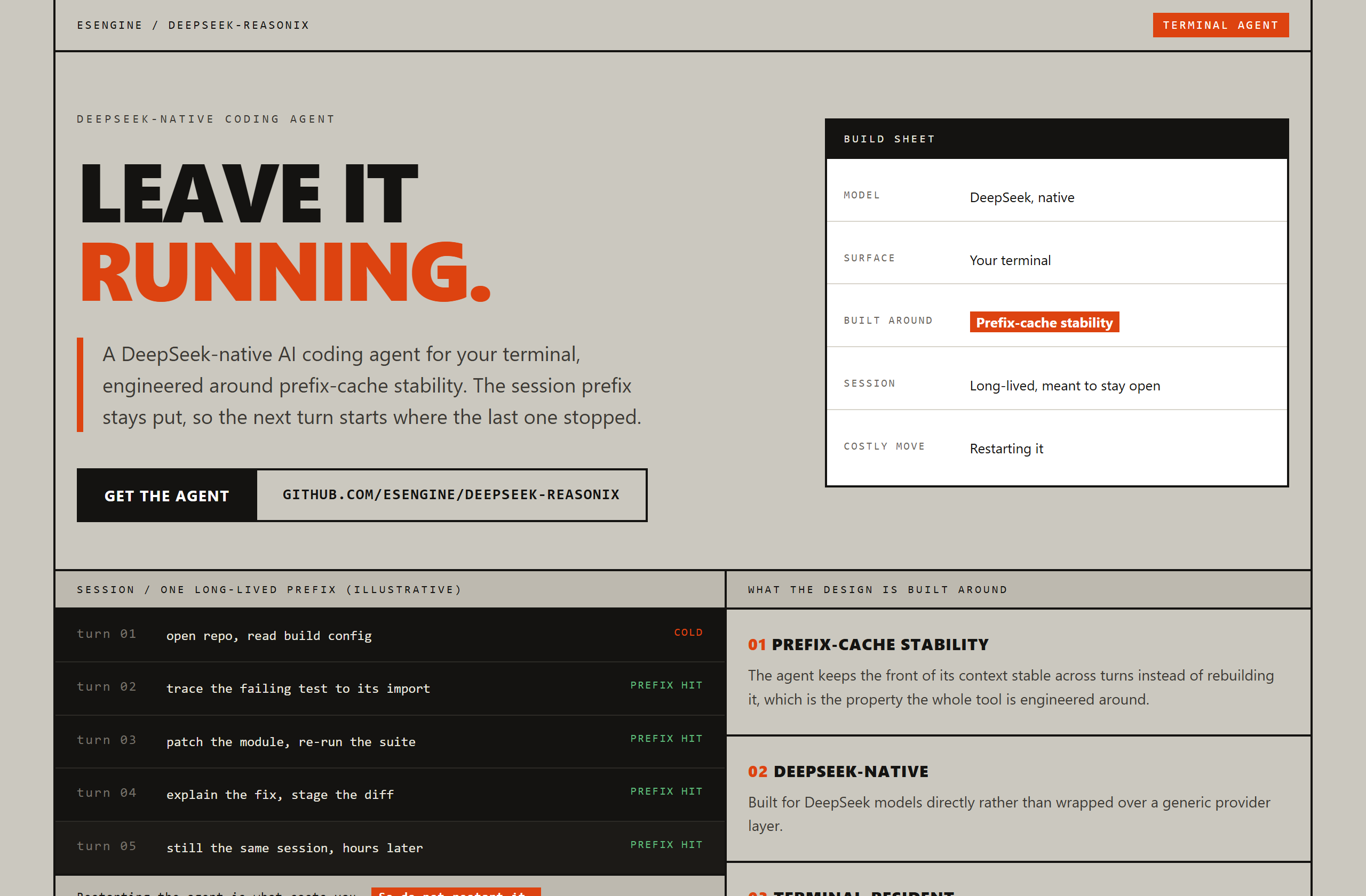Click the hero description paragraph
This screenshot has width=1366, height=896.
(x=372, y=385)
